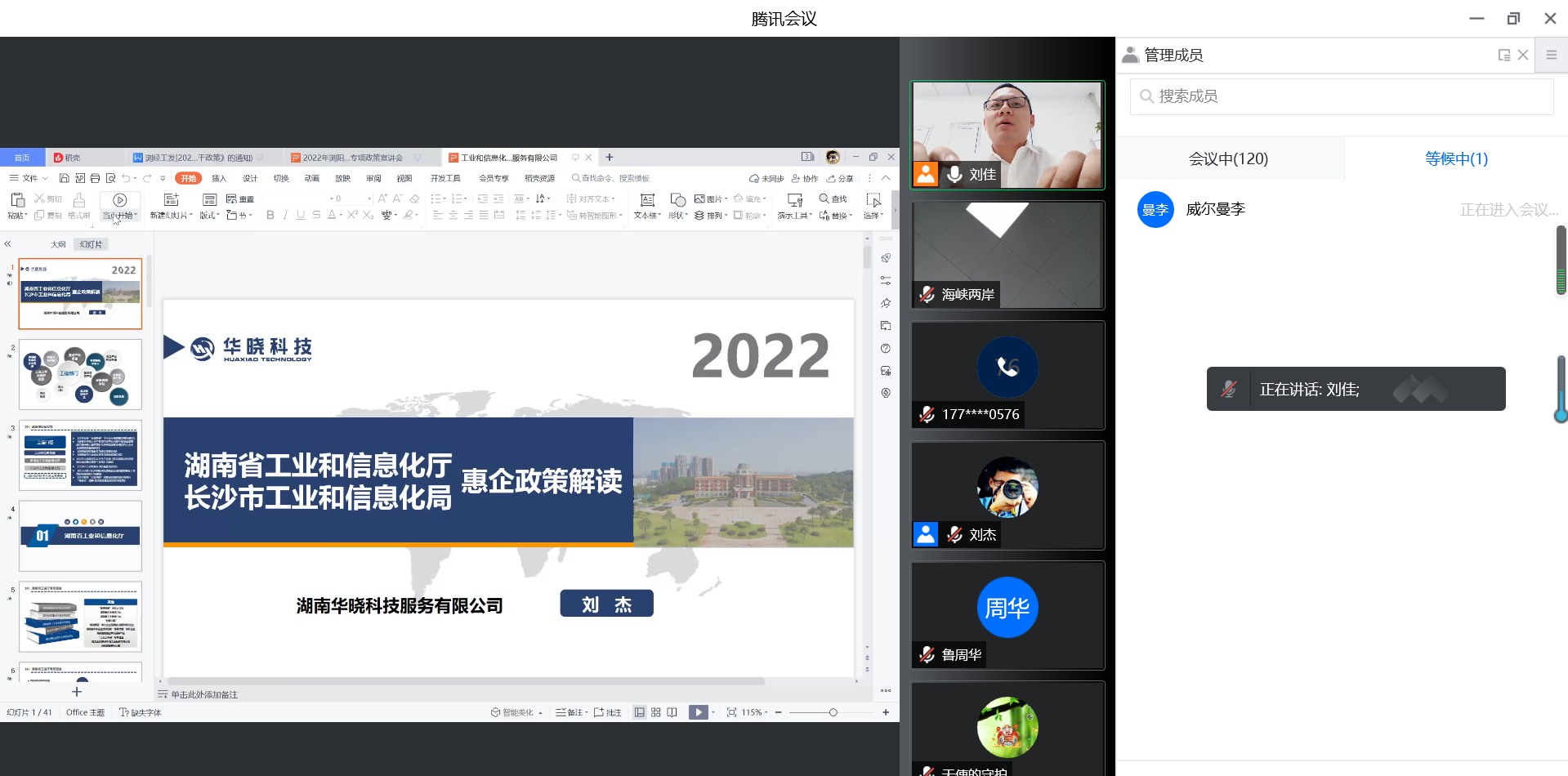Image resolution: width=1568 pixels, height=776 pixels.
Task: Click the Redo arrow icon
Action: [147, 178]
